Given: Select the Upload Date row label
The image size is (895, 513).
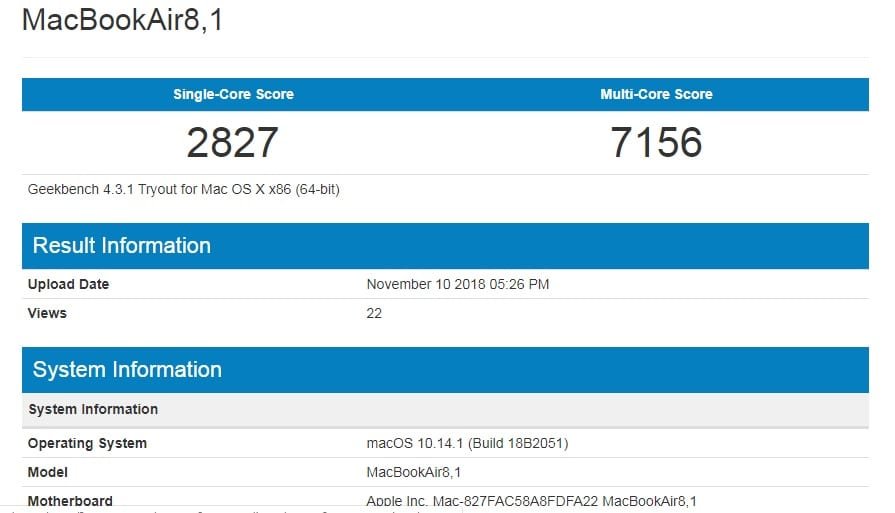Looking at the screenshot, I should tap(68, 284).
